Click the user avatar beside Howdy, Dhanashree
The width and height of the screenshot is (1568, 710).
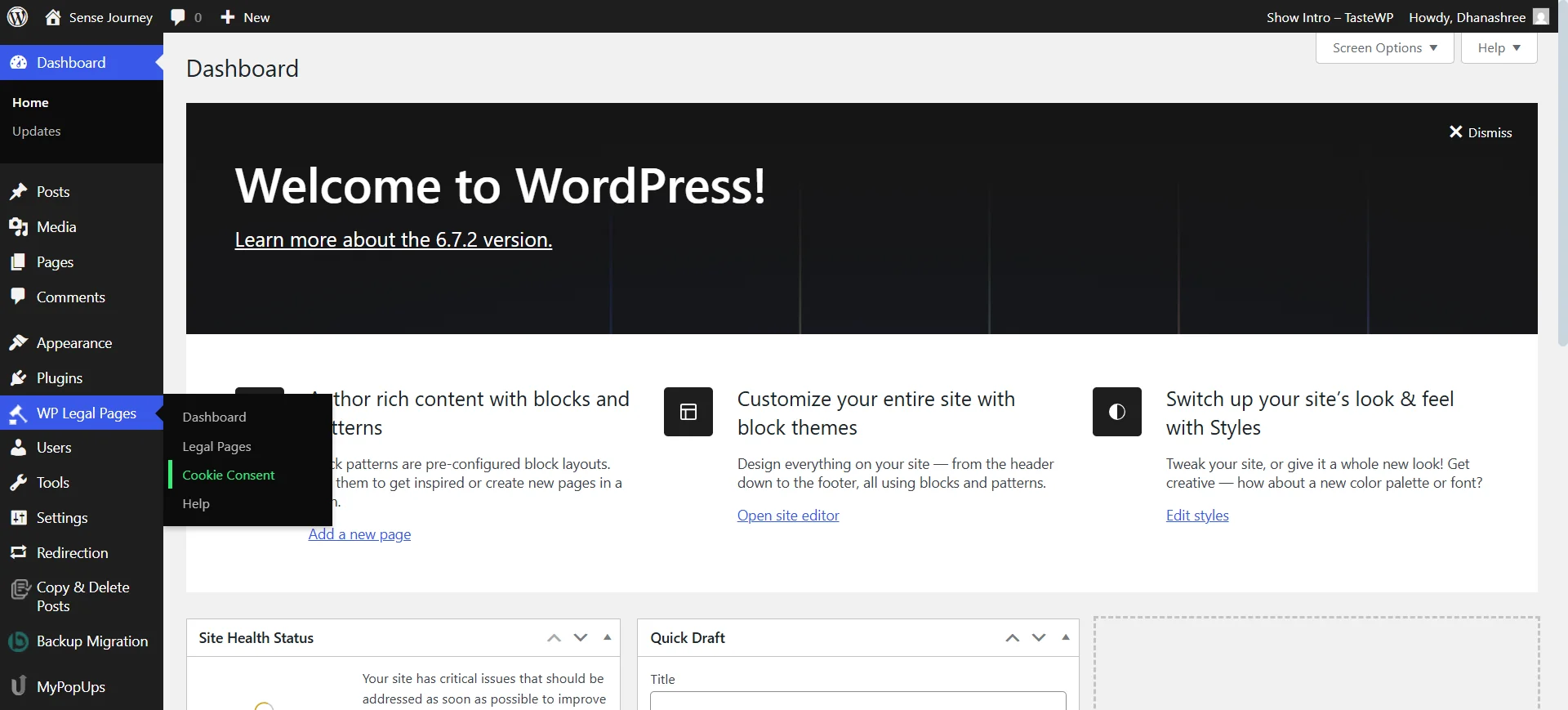pos(1541,17)
